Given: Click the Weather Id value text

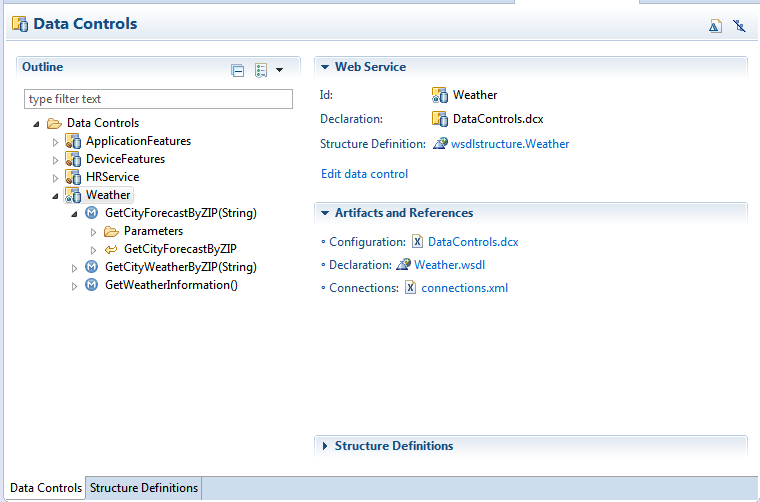Looking at the screenshot, I should coord(475,95).
